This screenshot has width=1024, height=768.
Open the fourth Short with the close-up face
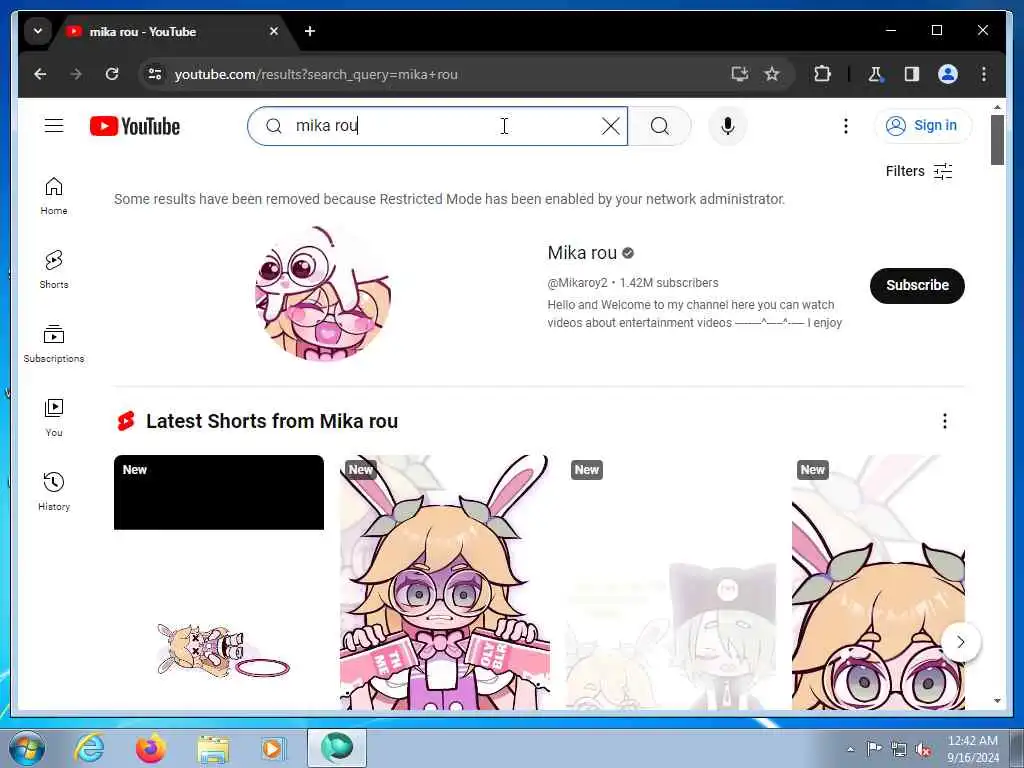tap(878, 582)
